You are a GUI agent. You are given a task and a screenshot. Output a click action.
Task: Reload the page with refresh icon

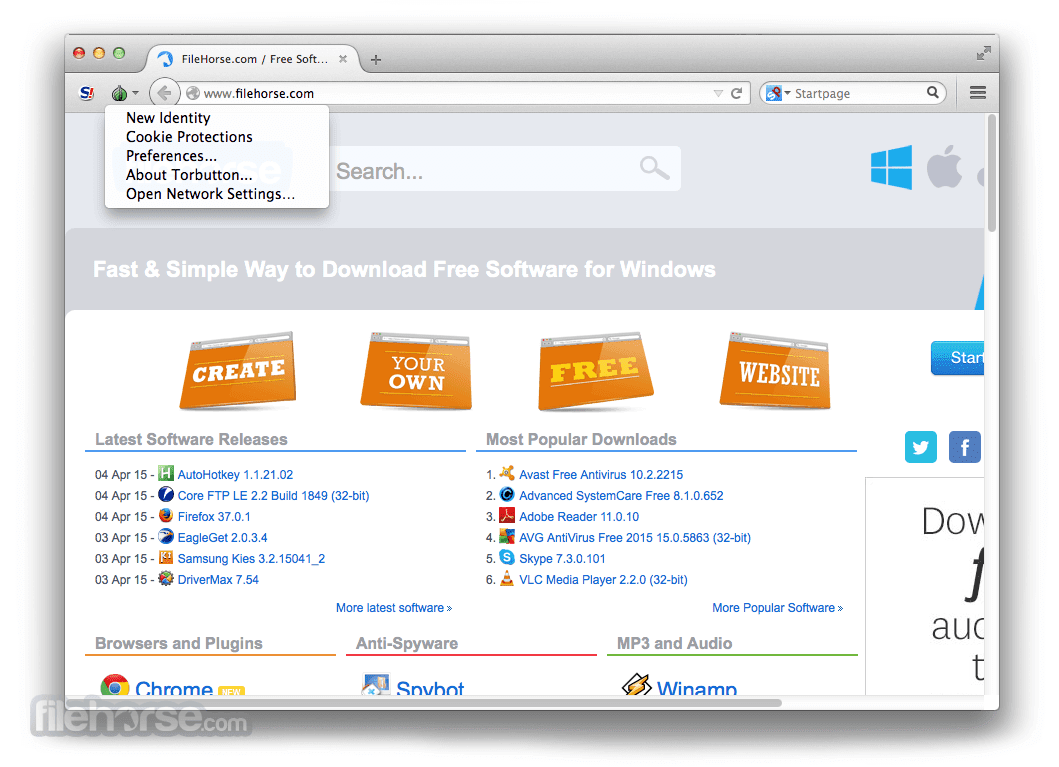pos(737,93)
